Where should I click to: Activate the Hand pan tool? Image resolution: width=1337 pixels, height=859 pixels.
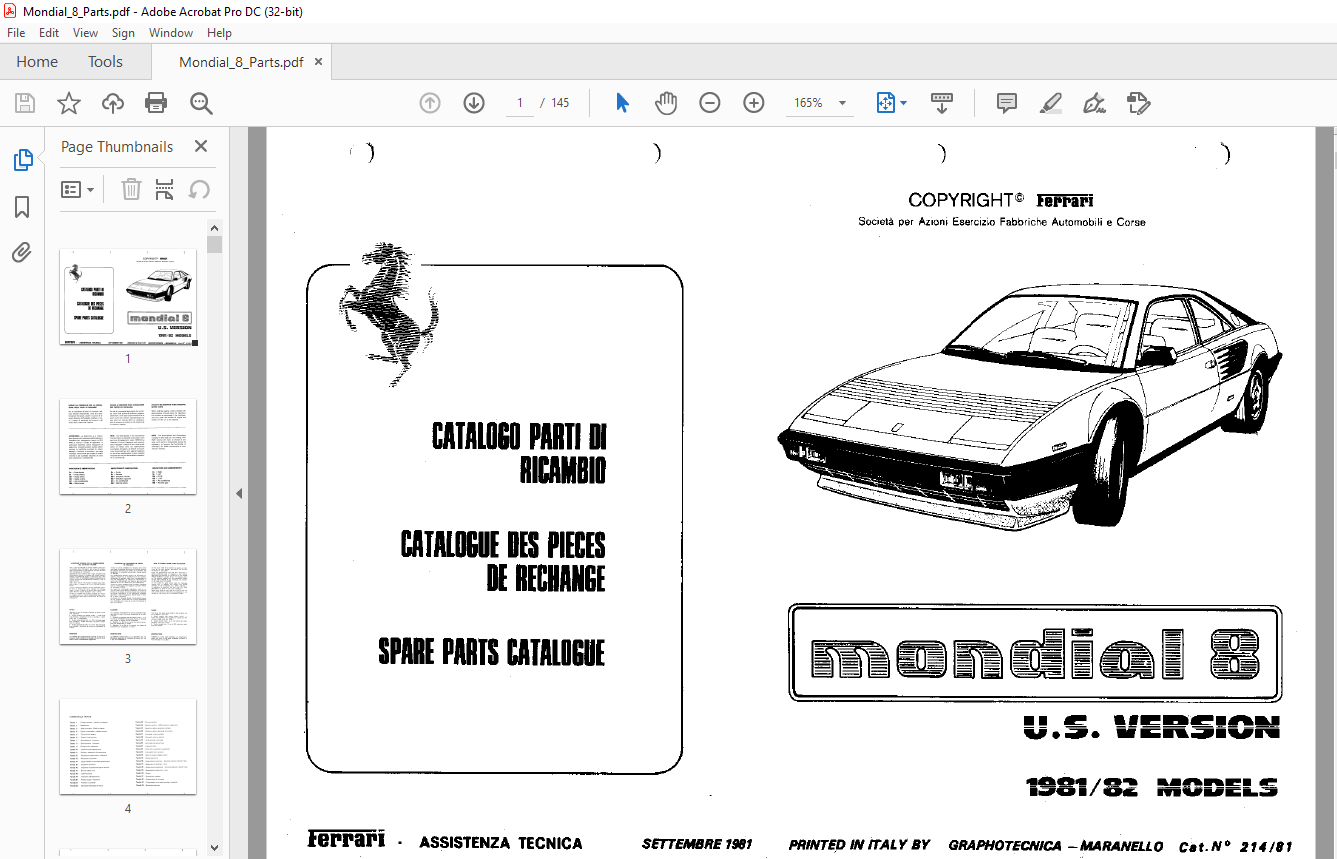click(x=666, y=103)
